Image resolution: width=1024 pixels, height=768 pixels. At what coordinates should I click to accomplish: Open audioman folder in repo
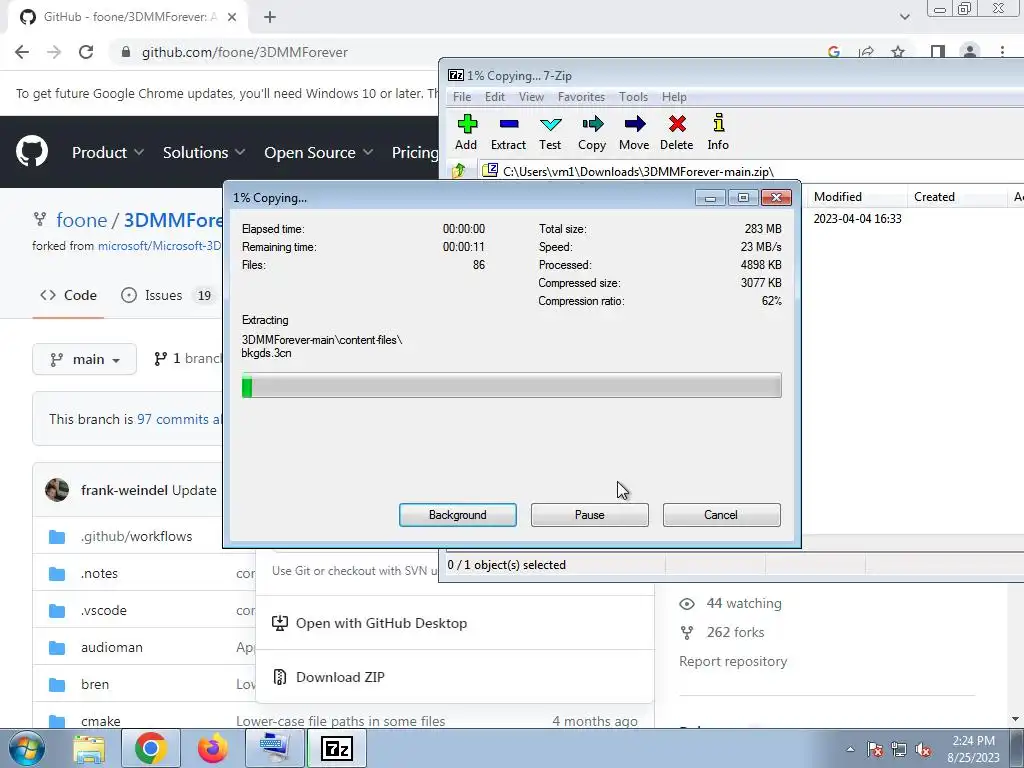(112, 647)
